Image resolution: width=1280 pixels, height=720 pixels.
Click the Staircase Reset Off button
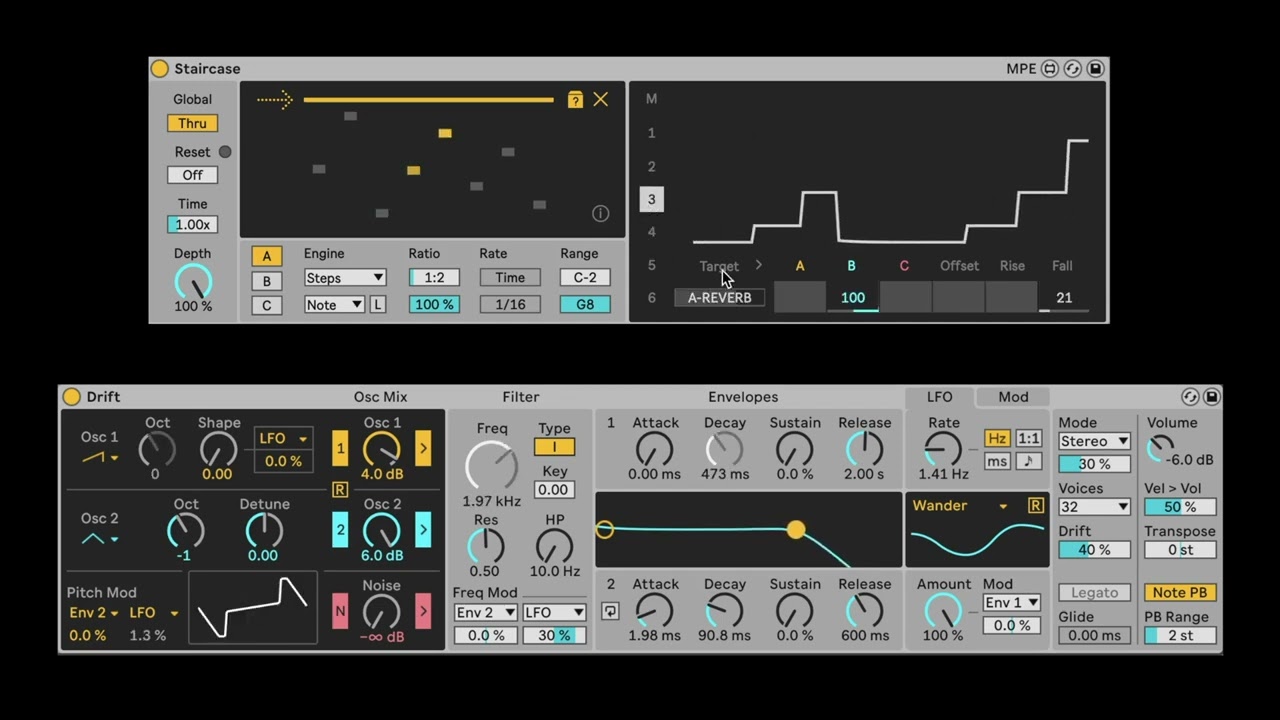[x=192, y=175]
